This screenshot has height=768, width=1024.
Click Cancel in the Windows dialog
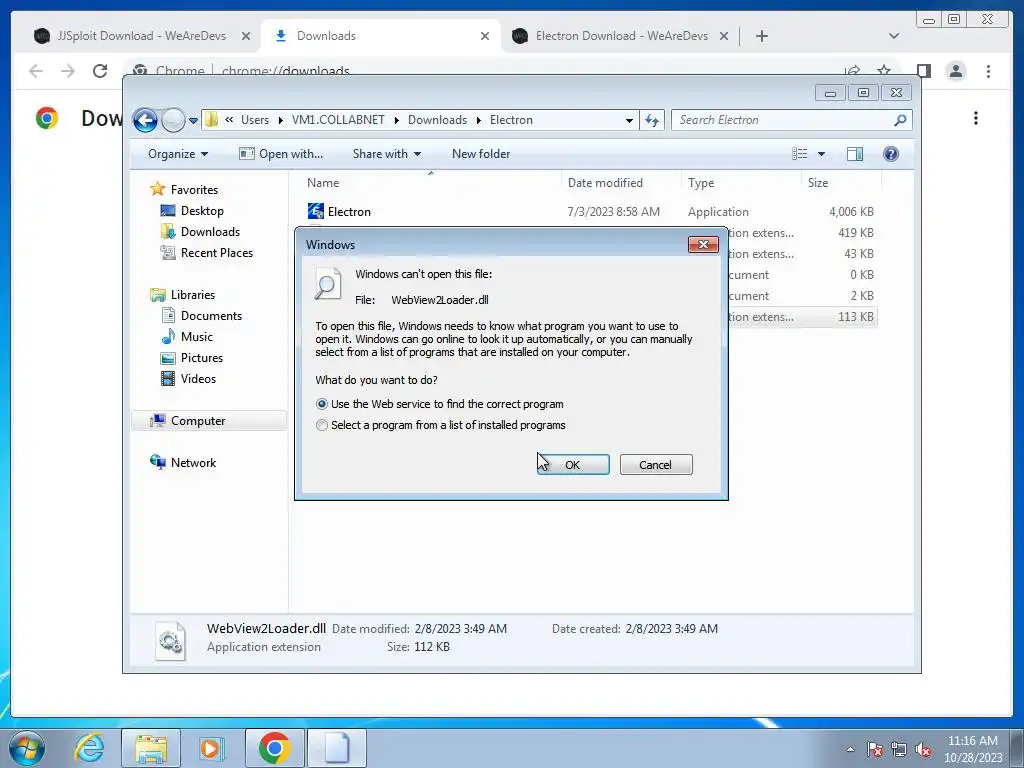coord(656,464)
